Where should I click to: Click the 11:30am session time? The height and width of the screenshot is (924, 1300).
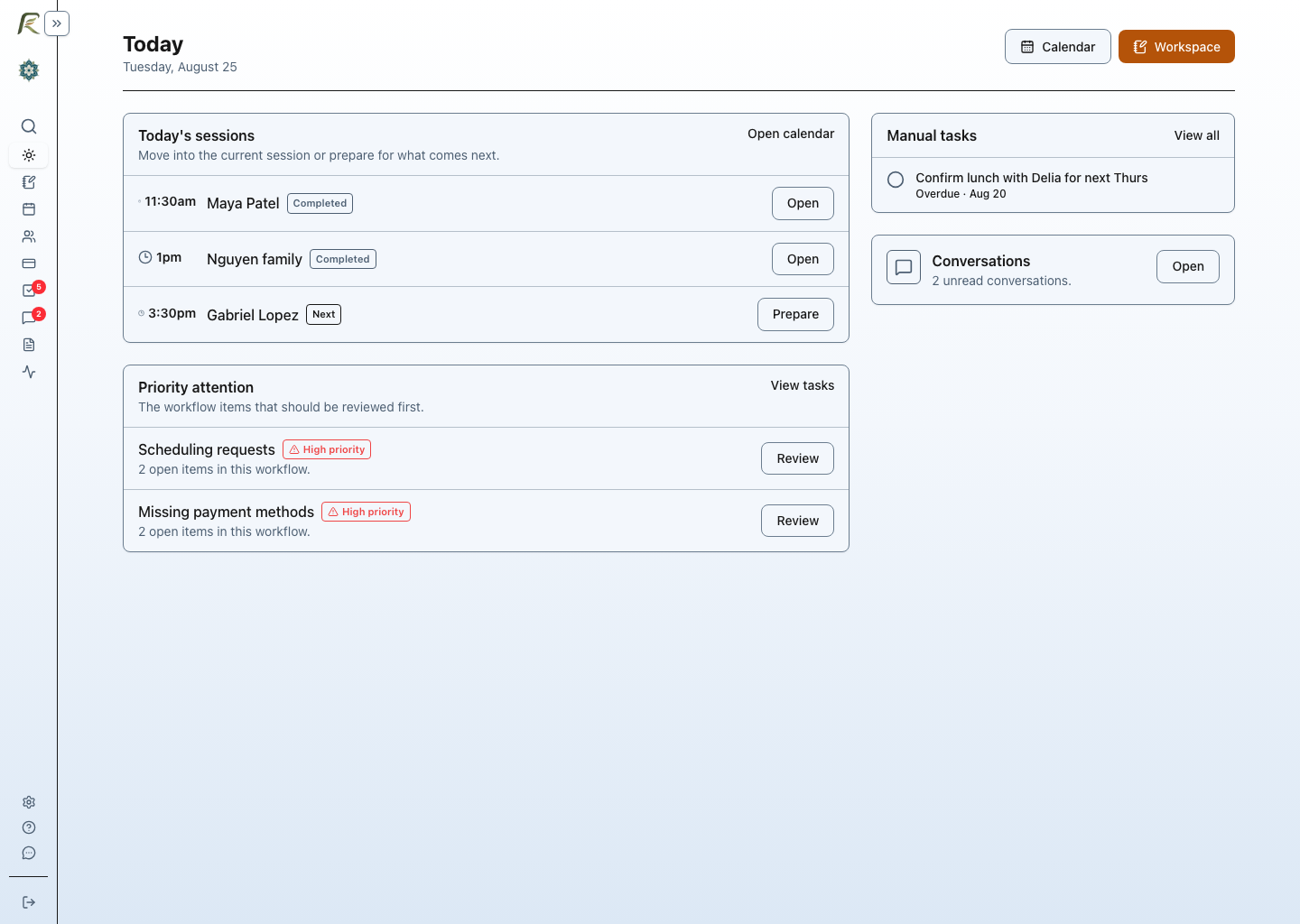pos(171,201)
